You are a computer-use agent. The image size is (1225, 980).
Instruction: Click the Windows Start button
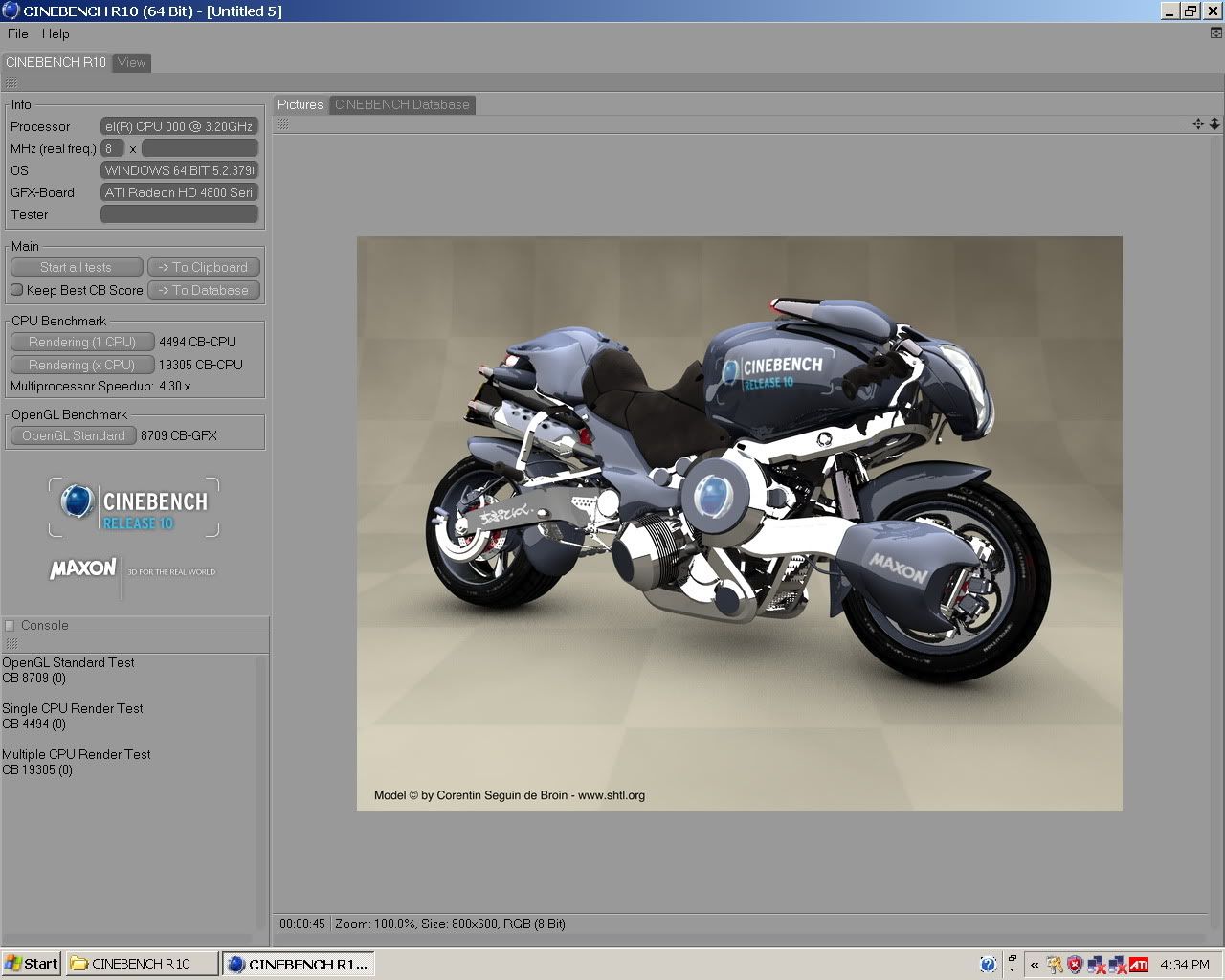[x=32, y=964]
